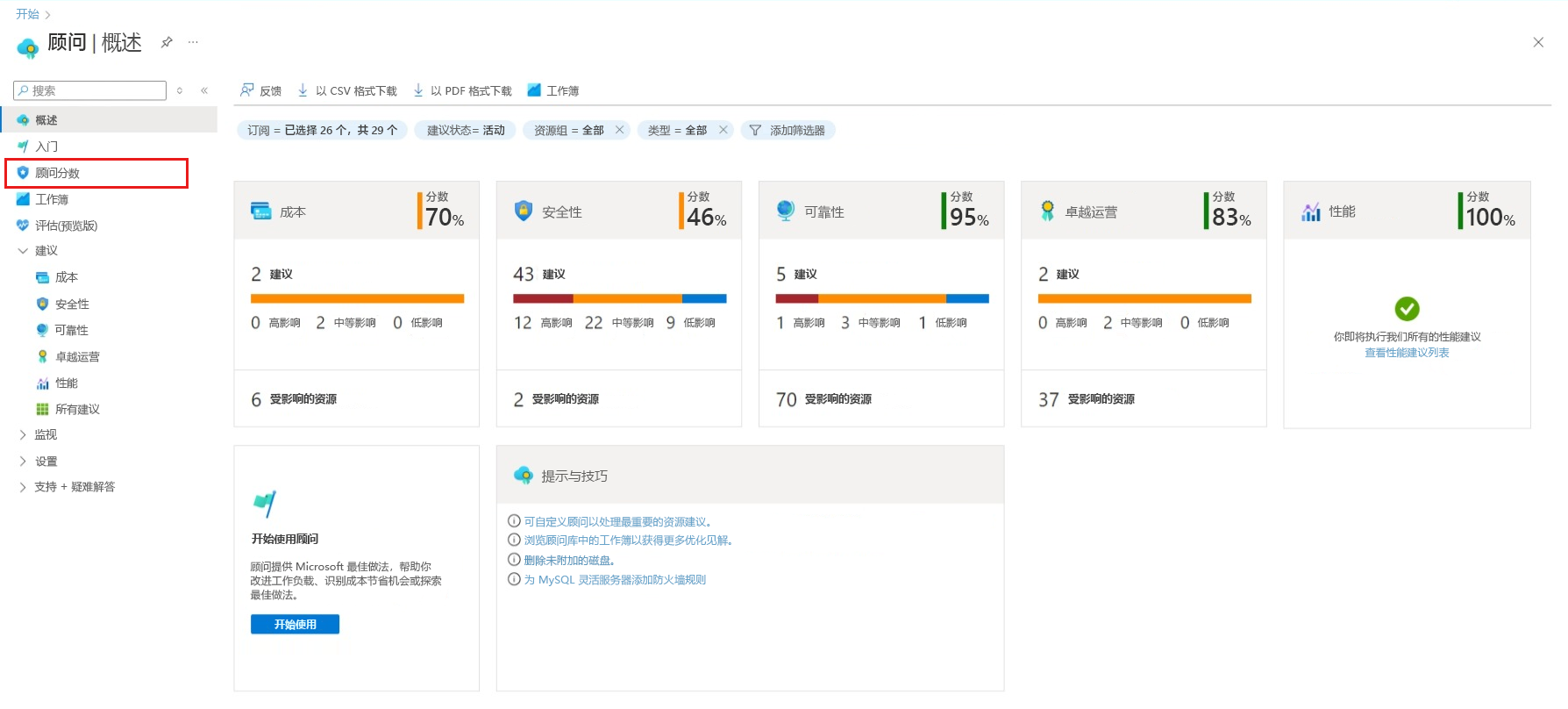
Task: Click the 83% operational excellence score
Action: [x=1231, y=218]
